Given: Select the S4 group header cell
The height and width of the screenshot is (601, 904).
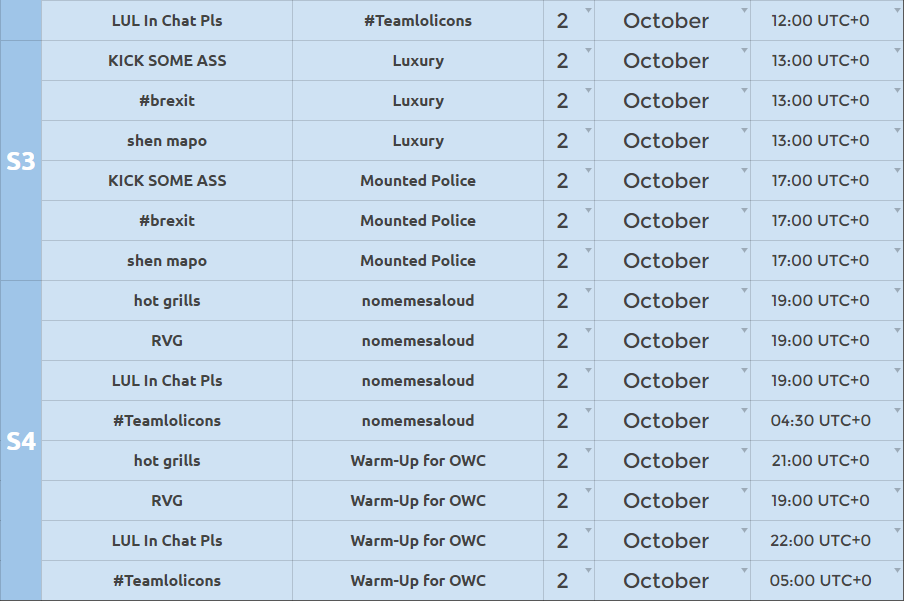Looking at the screenshot, I should tap(21, 441).
